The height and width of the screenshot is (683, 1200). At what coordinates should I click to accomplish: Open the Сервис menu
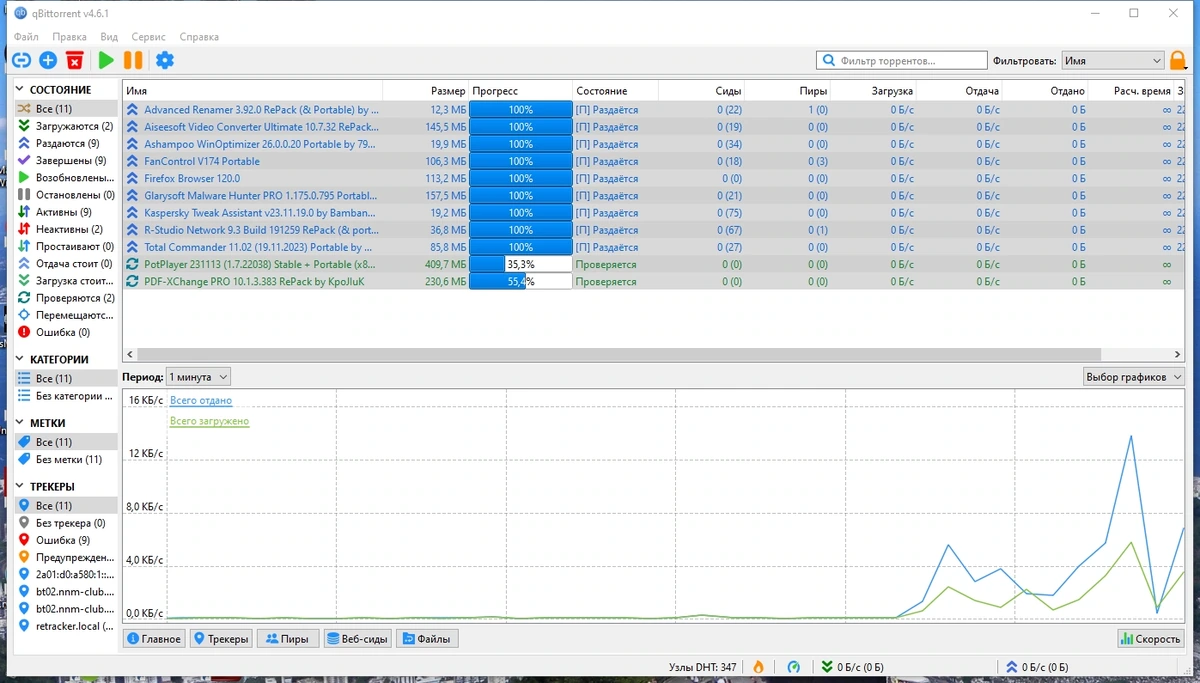149,37
